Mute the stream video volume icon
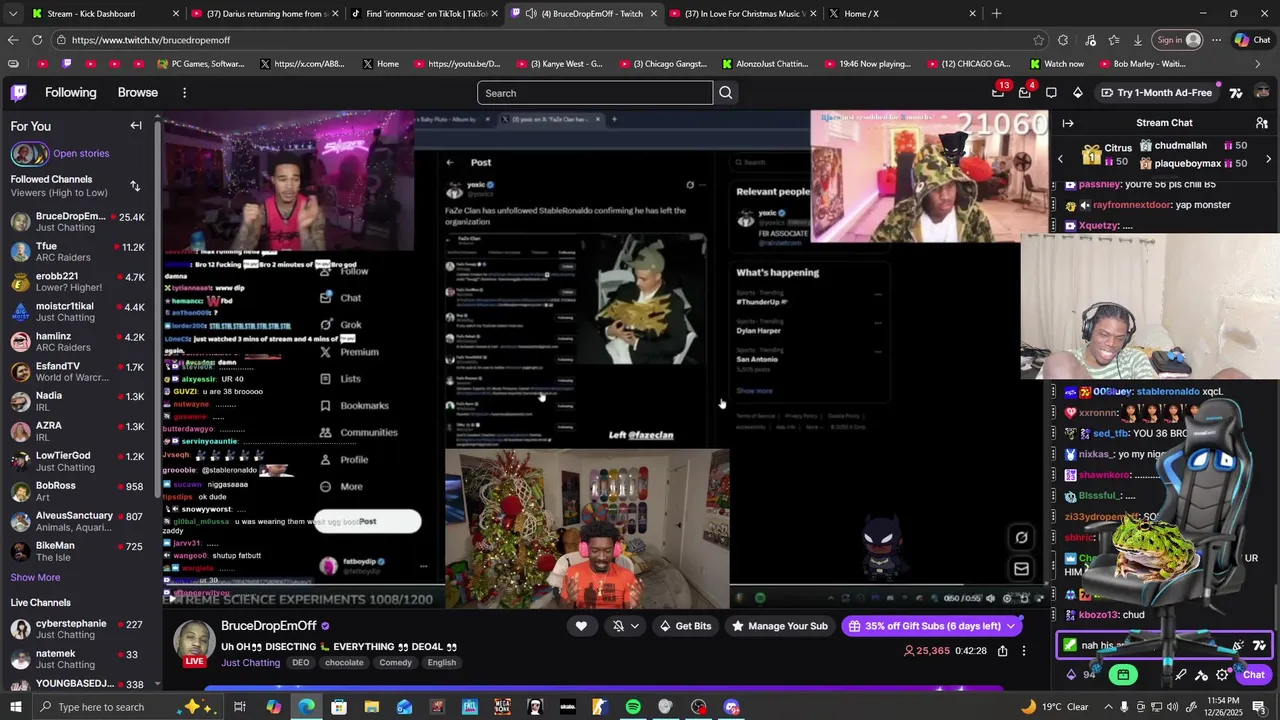This screenshot has width=1280, height=720. point(990,598)
